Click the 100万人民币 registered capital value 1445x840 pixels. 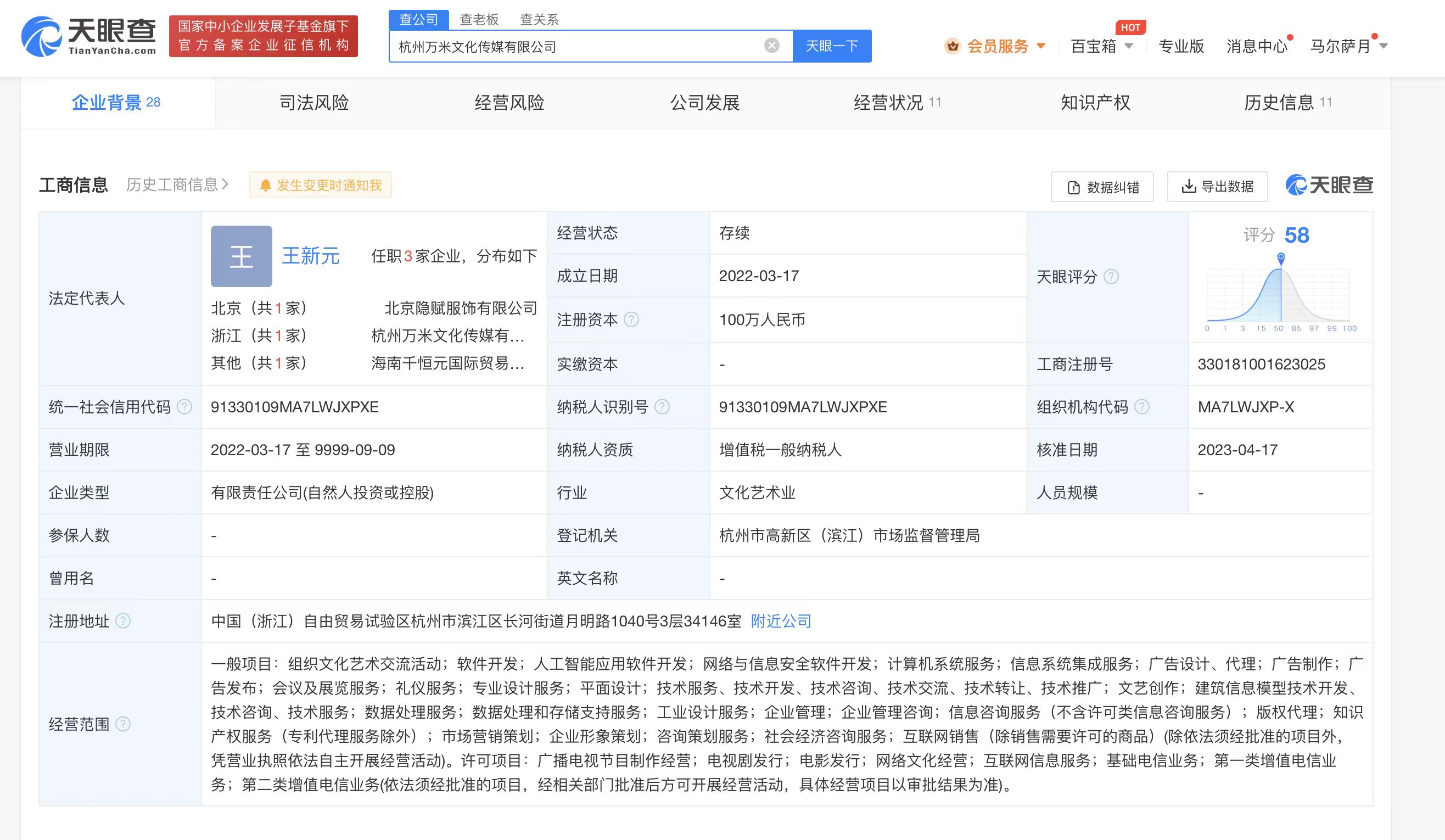tap(762, 320)
